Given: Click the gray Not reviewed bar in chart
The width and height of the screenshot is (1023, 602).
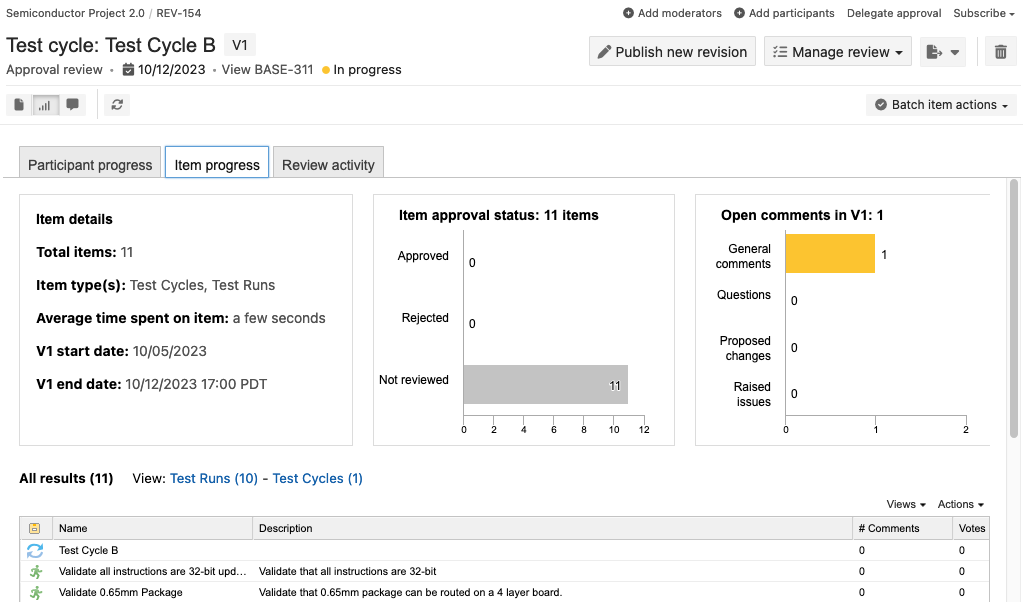Looking at the screenshot, I should pos(545,384).
